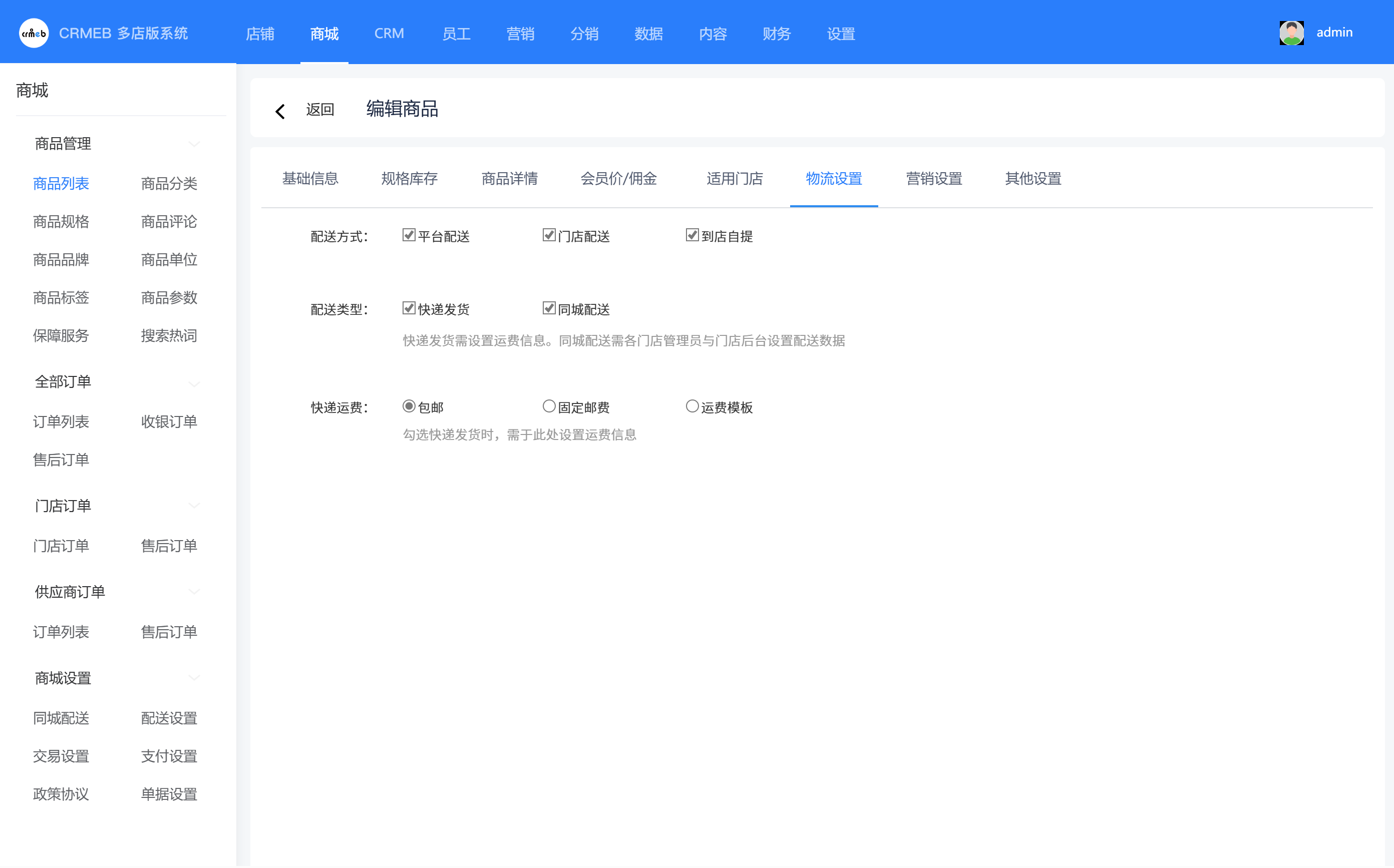Open the CRM top menu
The image size is (1394, 868).
[x=389, y=34]
